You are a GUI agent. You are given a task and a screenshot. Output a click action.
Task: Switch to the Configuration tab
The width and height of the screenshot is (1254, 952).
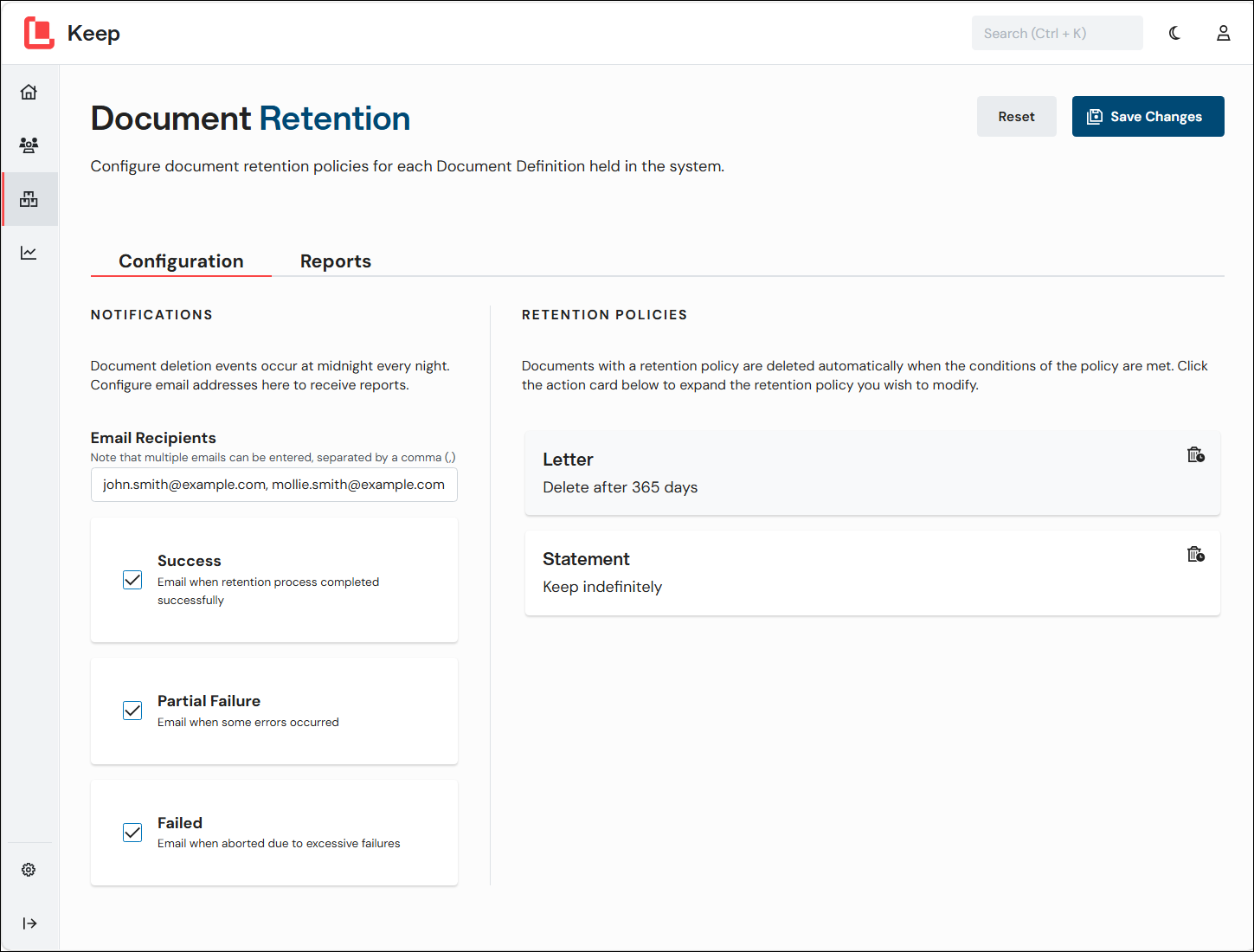pyautogui.click(x=181, y=261)
